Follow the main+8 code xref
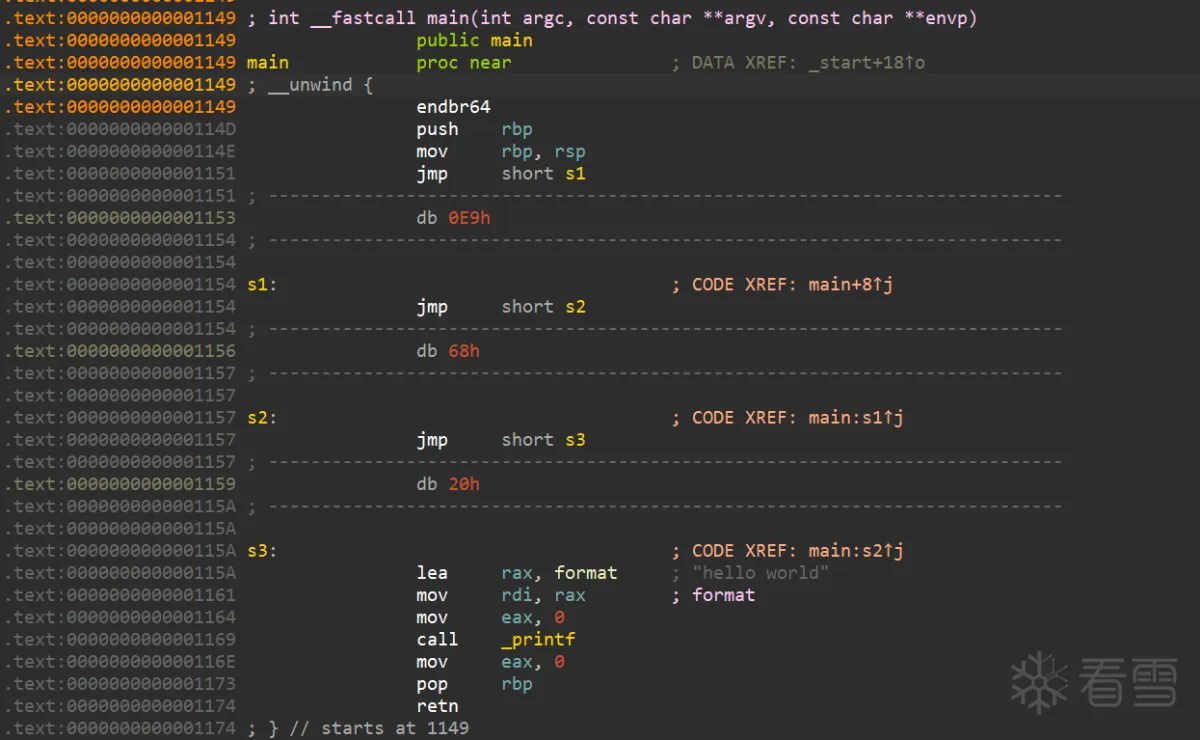Screen dimensions: 1200x740 [851, 285]
